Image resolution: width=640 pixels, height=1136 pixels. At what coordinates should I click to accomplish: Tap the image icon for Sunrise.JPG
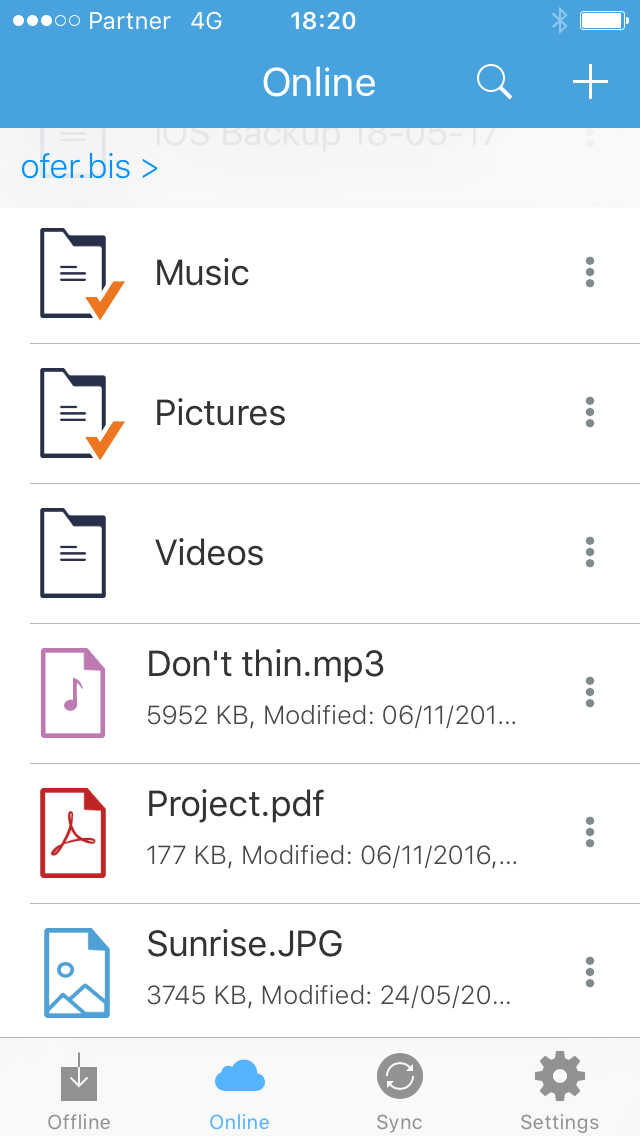pyautogui.click(x=73, y=972)
